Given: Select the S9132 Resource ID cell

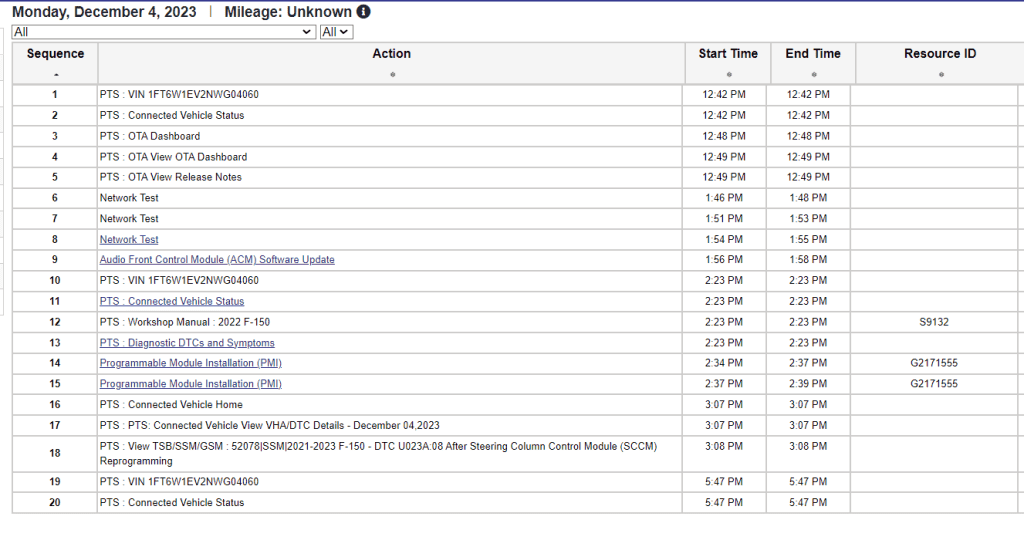Looking at the screenshot, I should coord(934,322).
